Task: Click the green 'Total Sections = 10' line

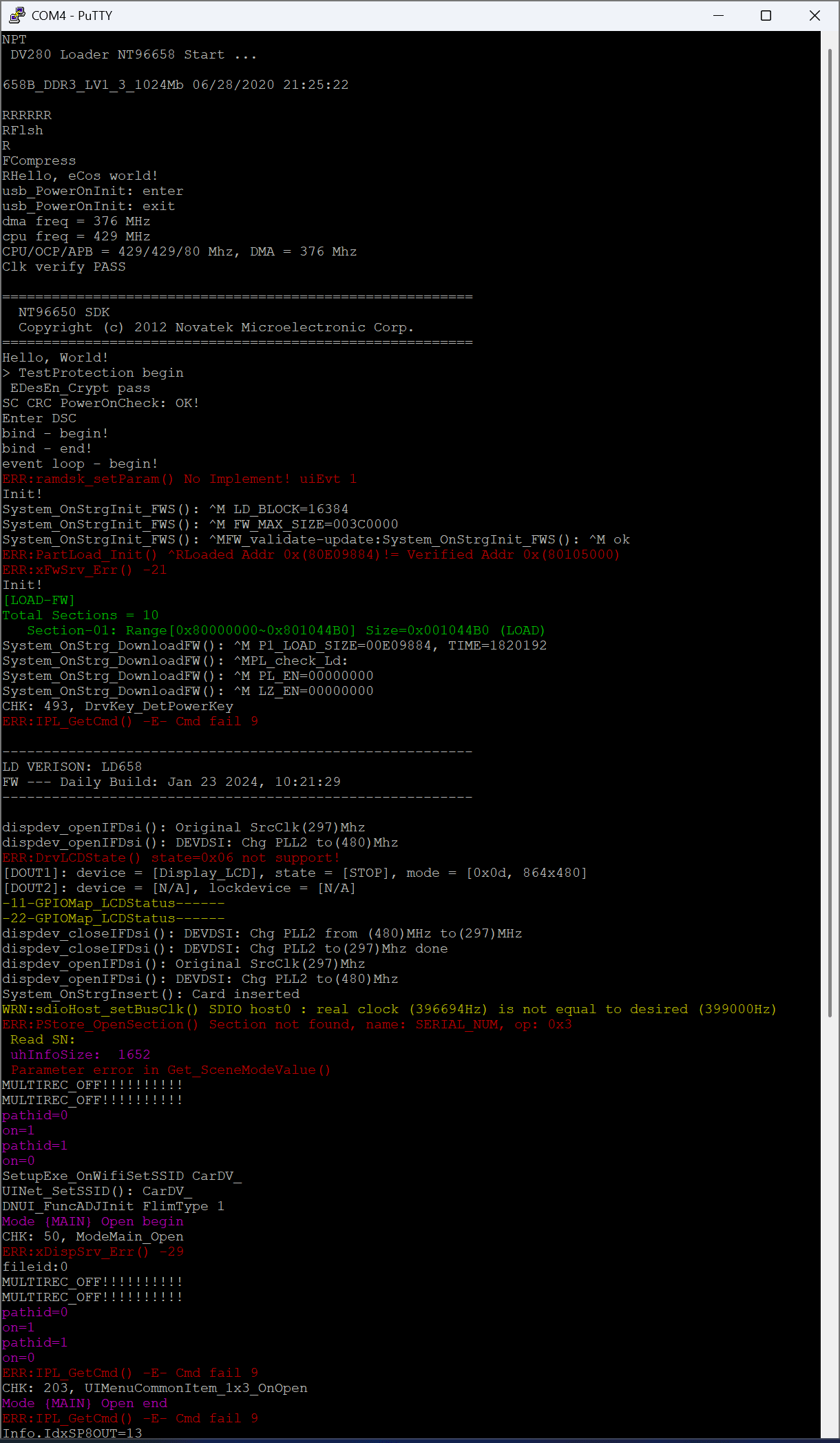Action: point(81,615)
